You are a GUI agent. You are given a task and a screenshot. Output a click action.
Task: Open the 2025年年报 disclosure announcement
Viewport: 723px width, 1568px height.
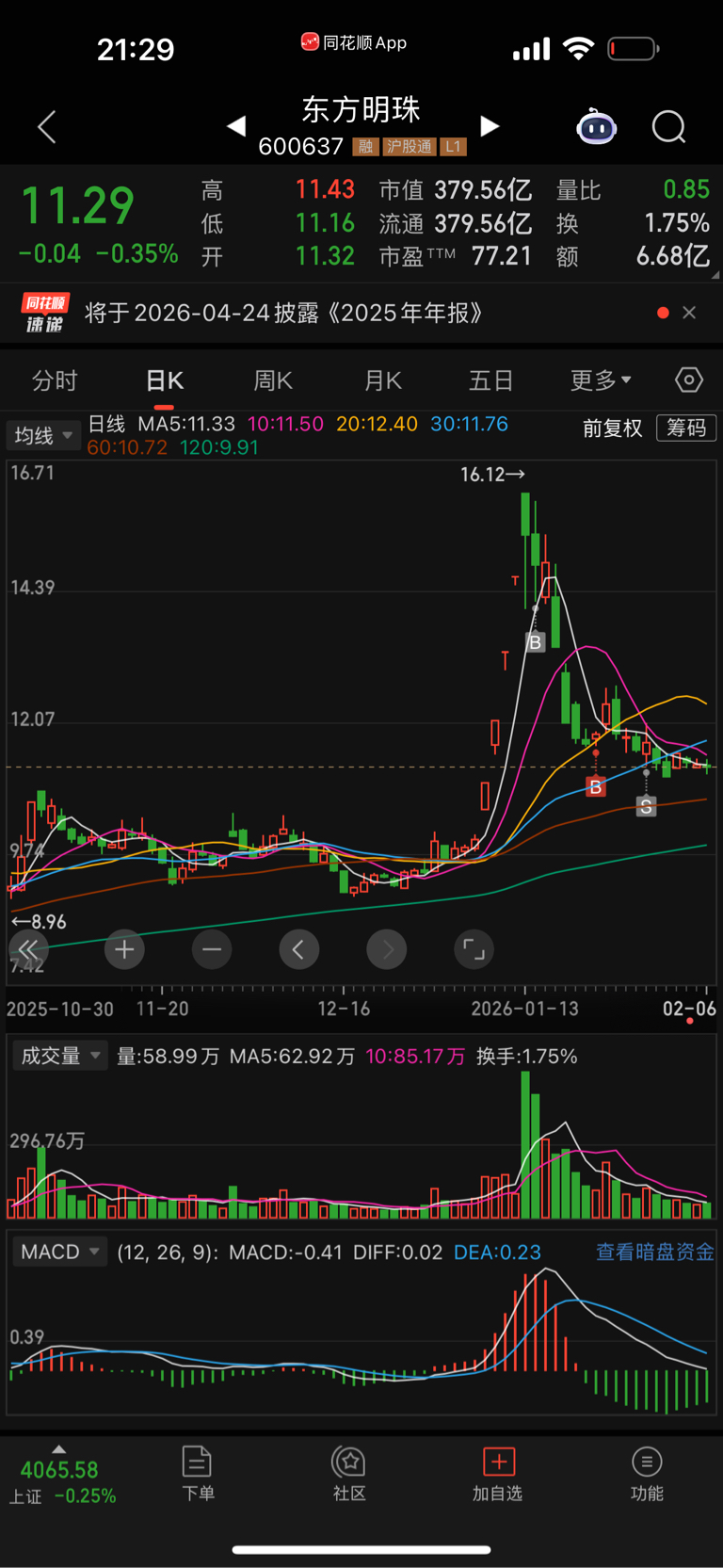pos(284,313)
